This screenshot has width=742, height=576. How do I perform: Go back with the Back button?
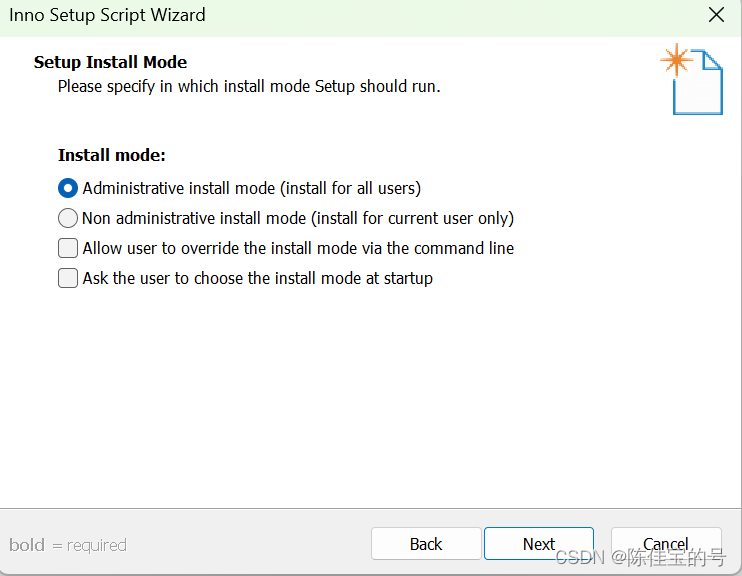426,544
